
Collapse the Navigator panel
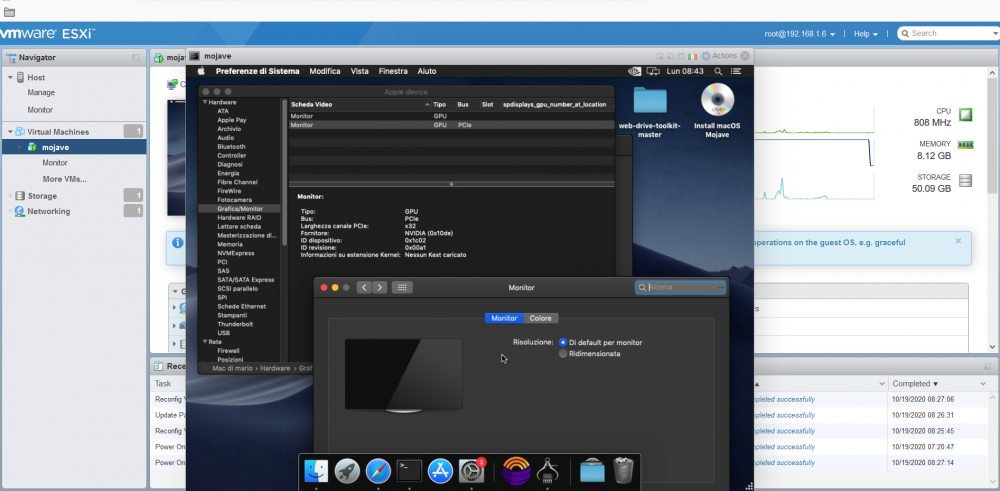click(x=136, y=57)
